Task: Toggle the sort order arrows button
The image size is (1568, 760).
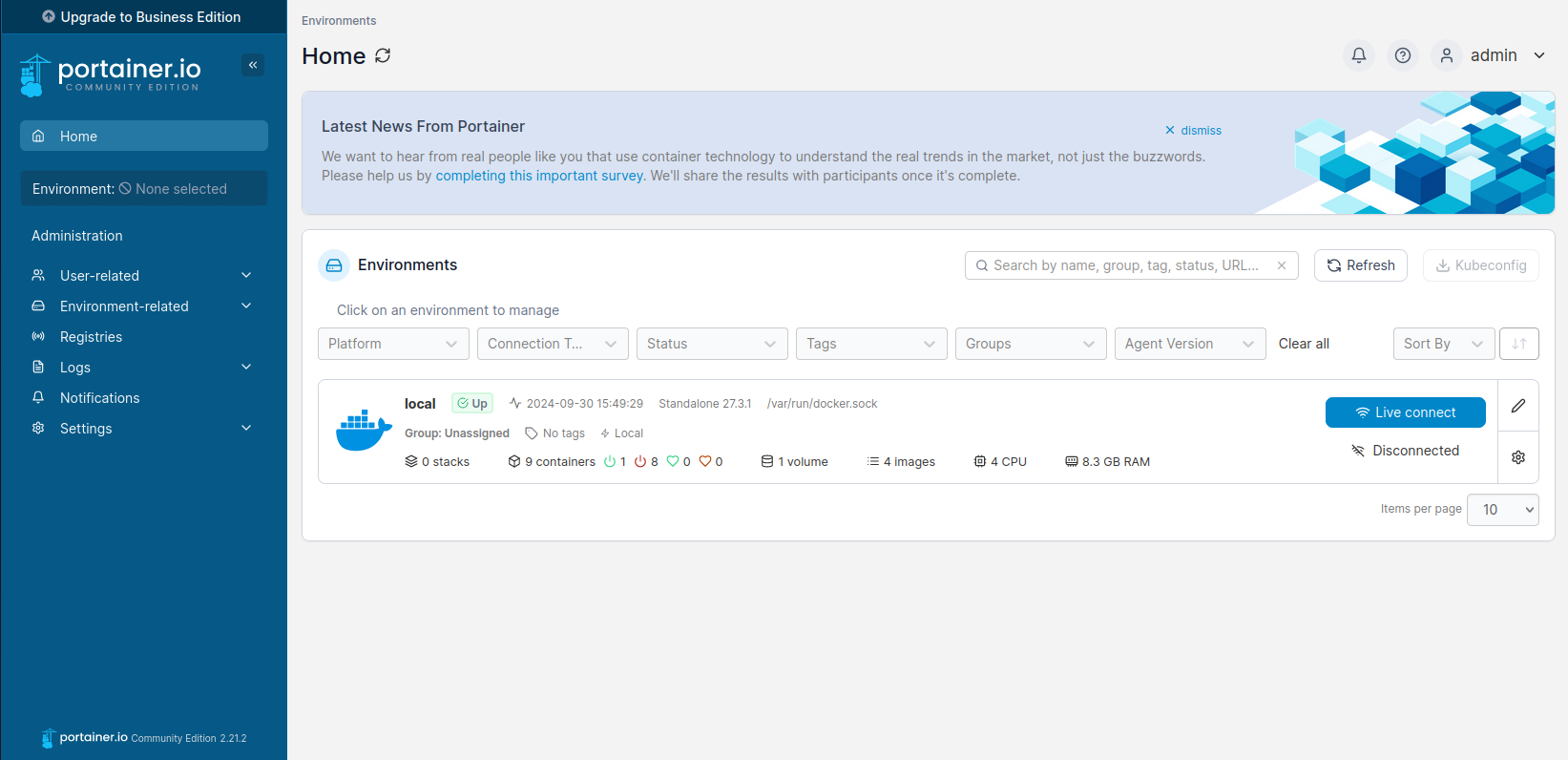Action: (1519, 344)
